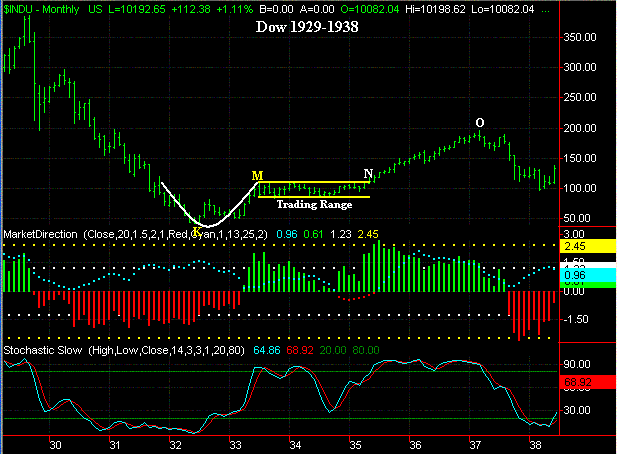Click the 200.00 price axis label

pos(580,128)
